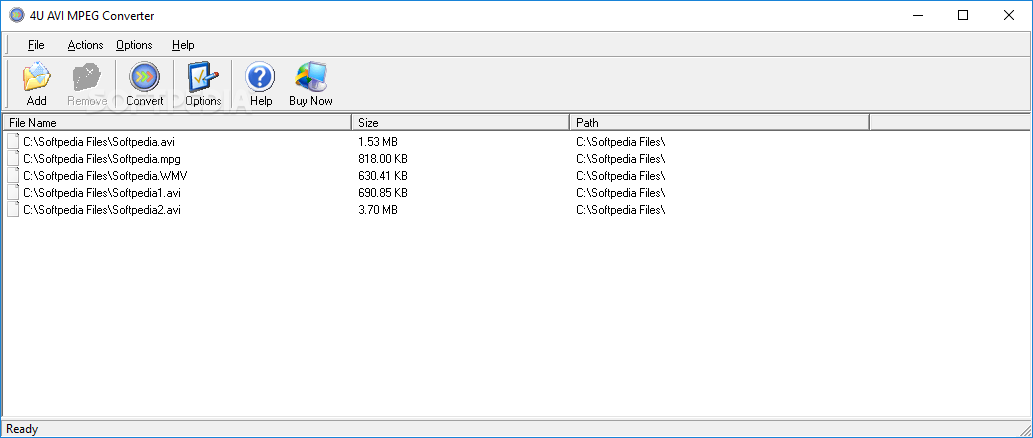Click the app icon in title bar
The width and height of the screenshot is (1033, 438).
tap(16, 15)
